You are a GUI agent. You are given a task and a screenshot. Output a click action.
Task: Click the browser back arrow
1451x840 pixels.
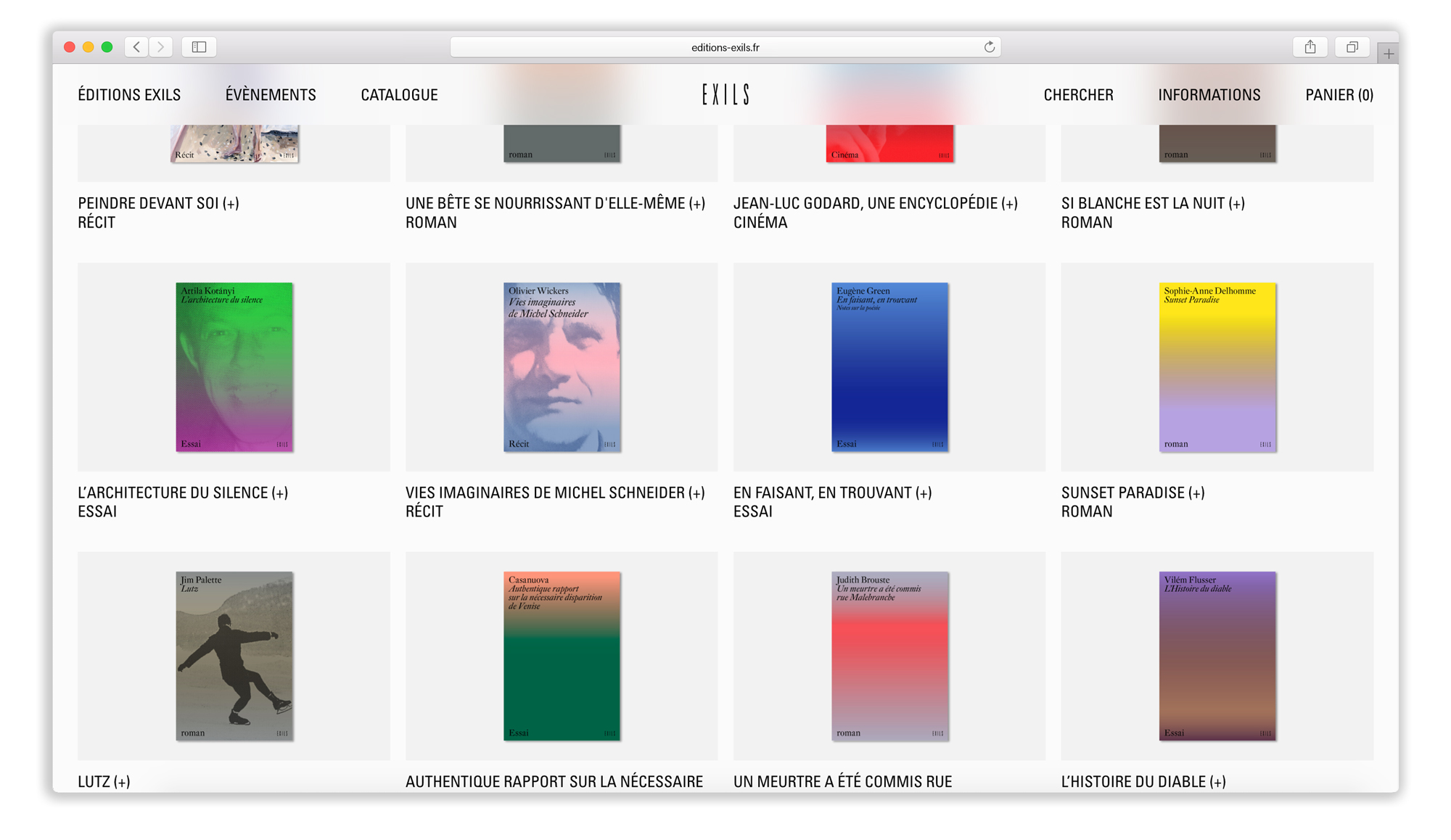point(136,47)
